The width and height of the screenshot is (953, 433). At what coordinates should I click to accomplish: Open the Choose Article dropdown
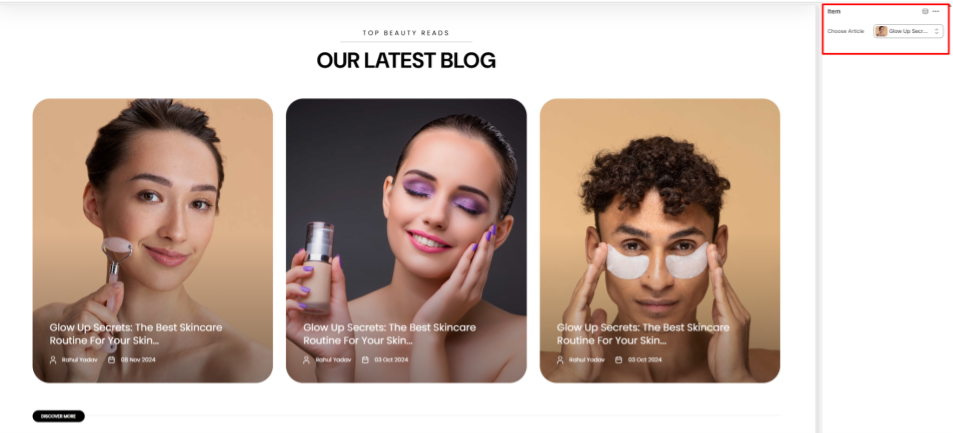click(908, 31)
